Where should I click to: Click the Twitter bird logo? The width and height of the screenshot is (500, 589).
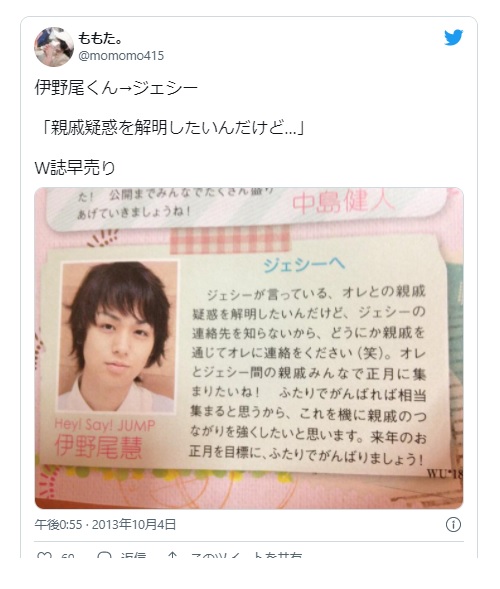click(453, 38)
